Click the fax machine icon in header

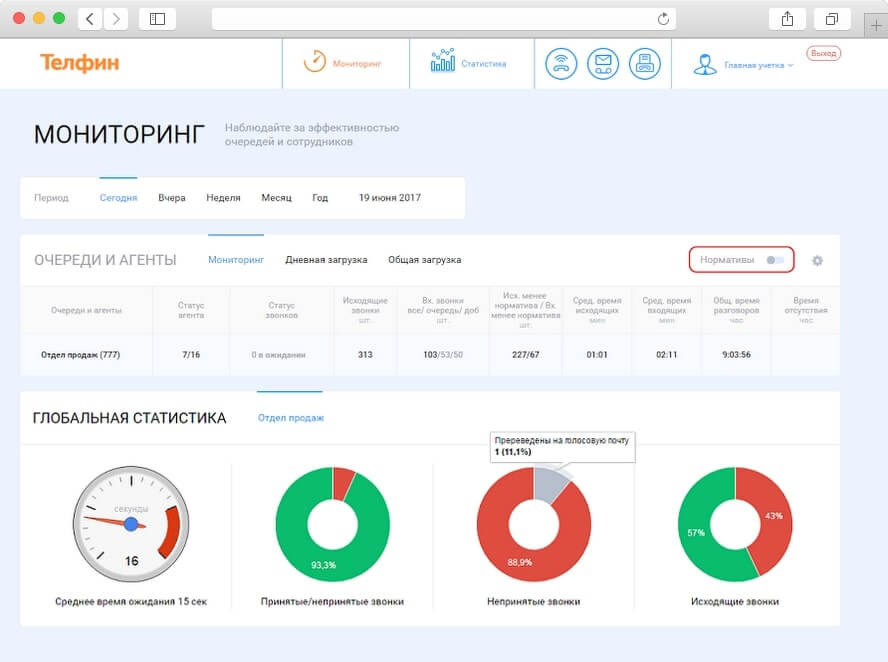click(x=645, y=62)
